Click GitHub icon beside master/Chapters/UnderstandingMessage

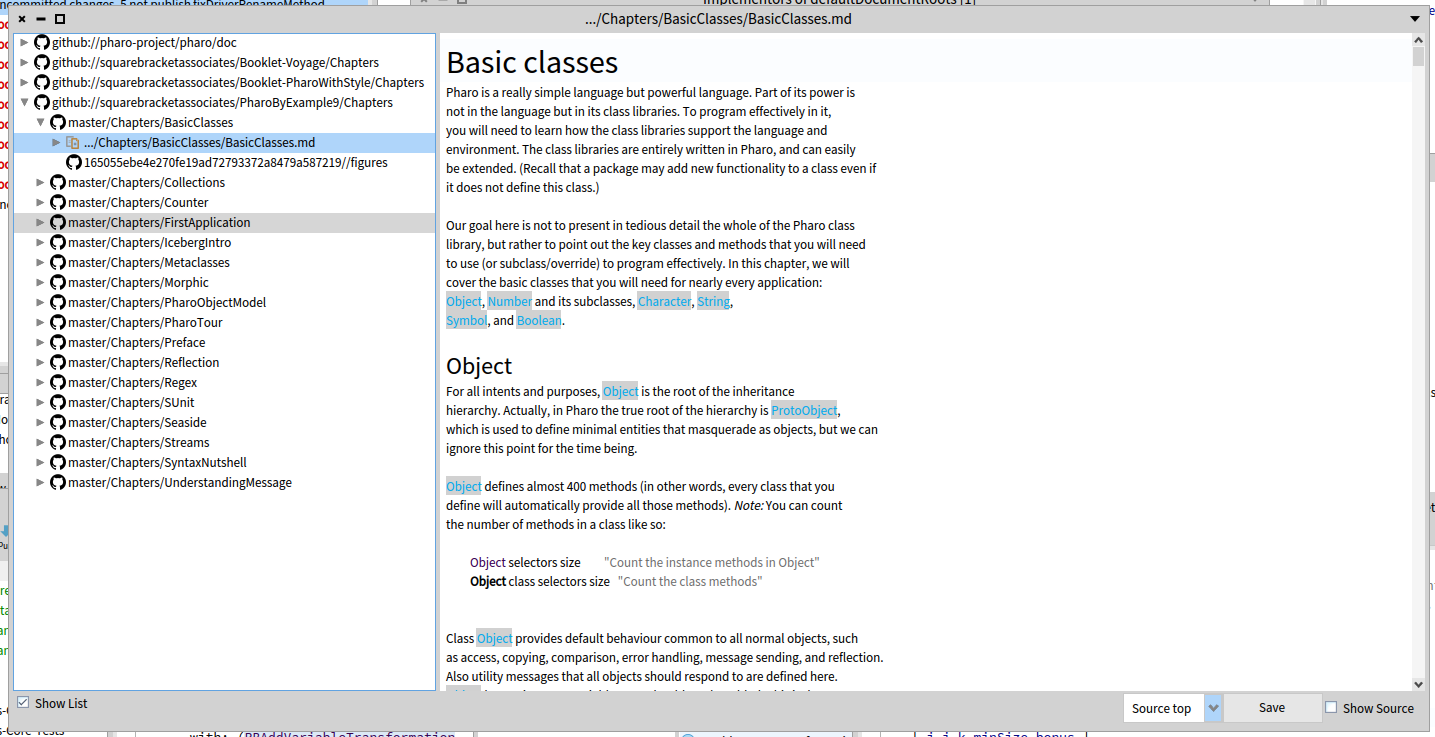pyautogui.click(x=57, y=483)
